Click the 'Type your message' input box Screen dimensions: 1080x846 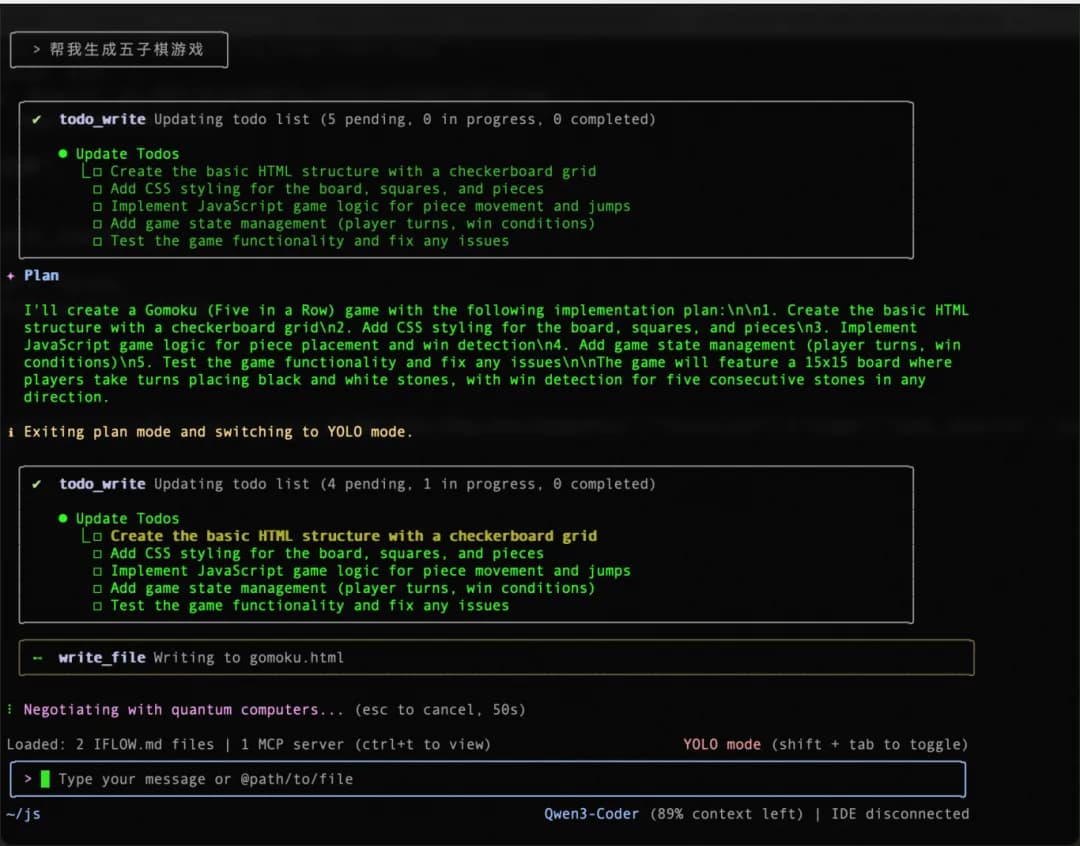coord(500,779)
